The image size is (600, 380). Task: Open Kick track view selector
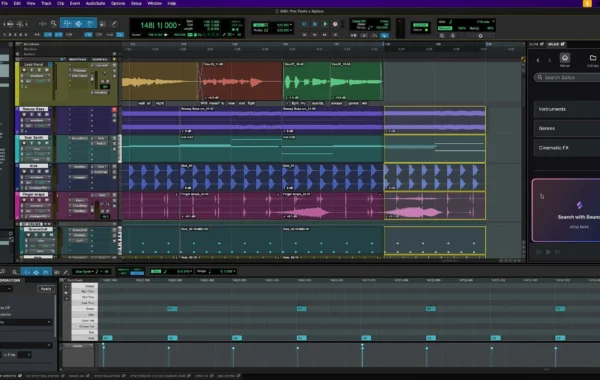pyautogui.click(x=37, y=177)
